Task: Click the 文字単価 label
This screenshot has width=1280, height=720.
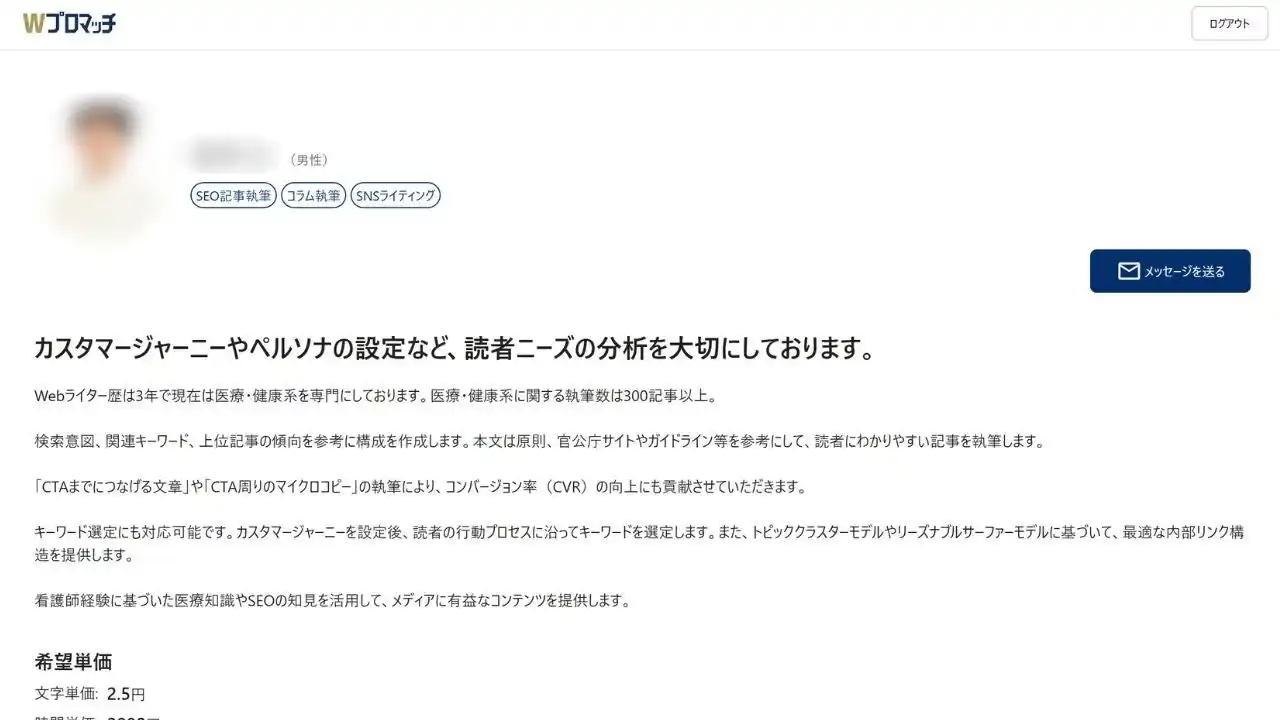Action: (x=66, y=694)
